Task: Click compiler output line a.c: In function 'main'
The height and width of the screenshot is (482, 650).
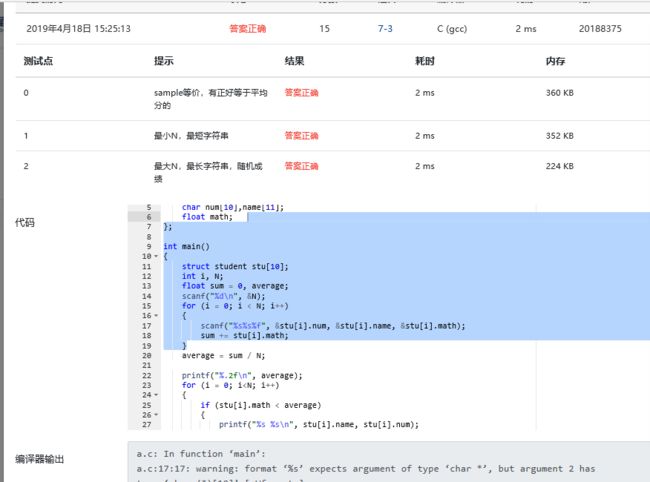Action: click(201, 454)
